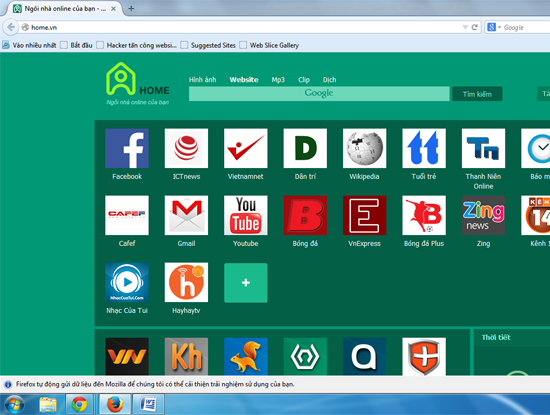Click the Thời tiết weather heading
Image resolution: width=550 pixels, height=415 pixels.
coord(496,337)
